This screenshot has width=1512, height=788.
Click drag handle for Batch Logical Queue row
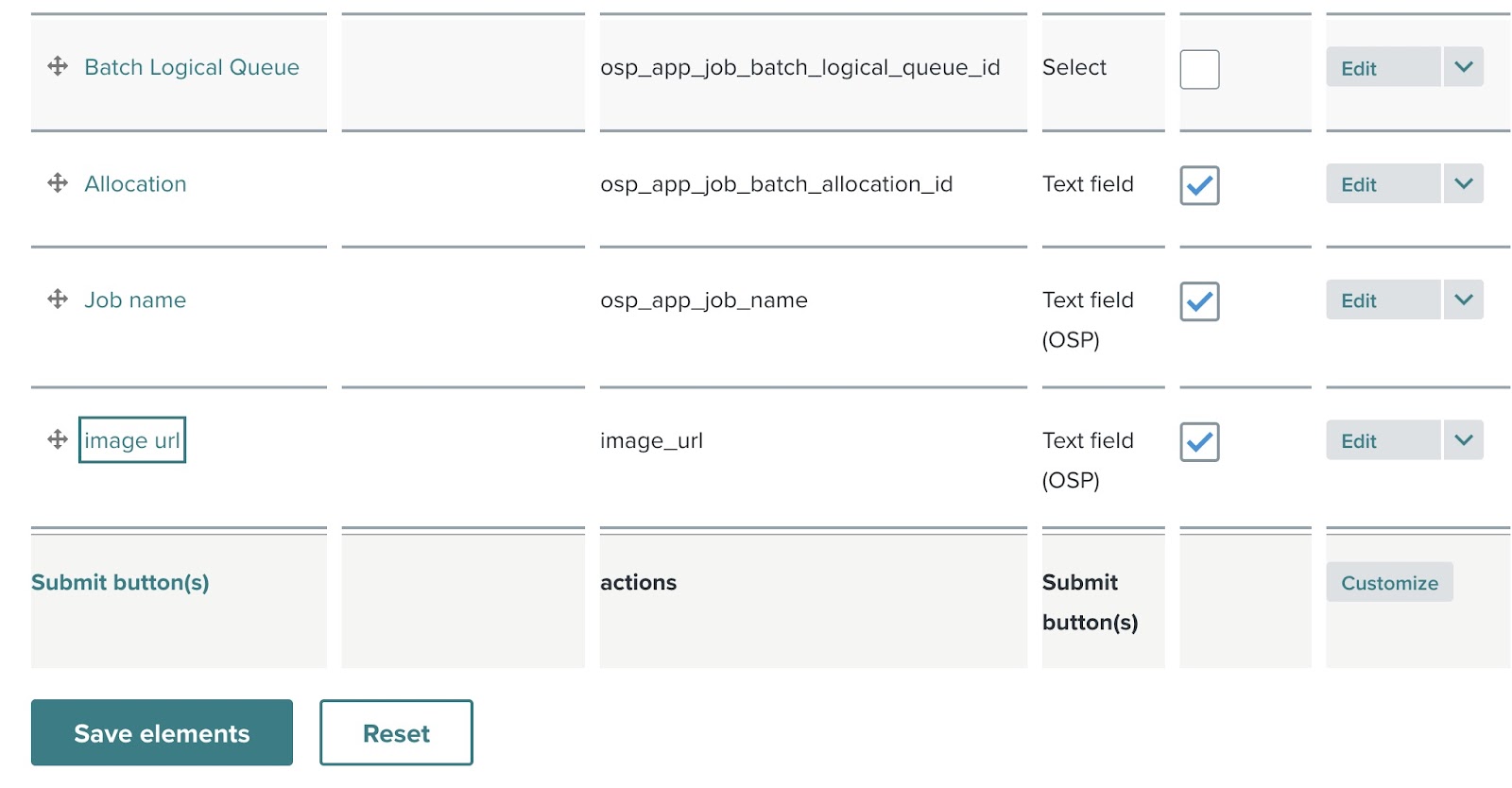tap(58, 66)
